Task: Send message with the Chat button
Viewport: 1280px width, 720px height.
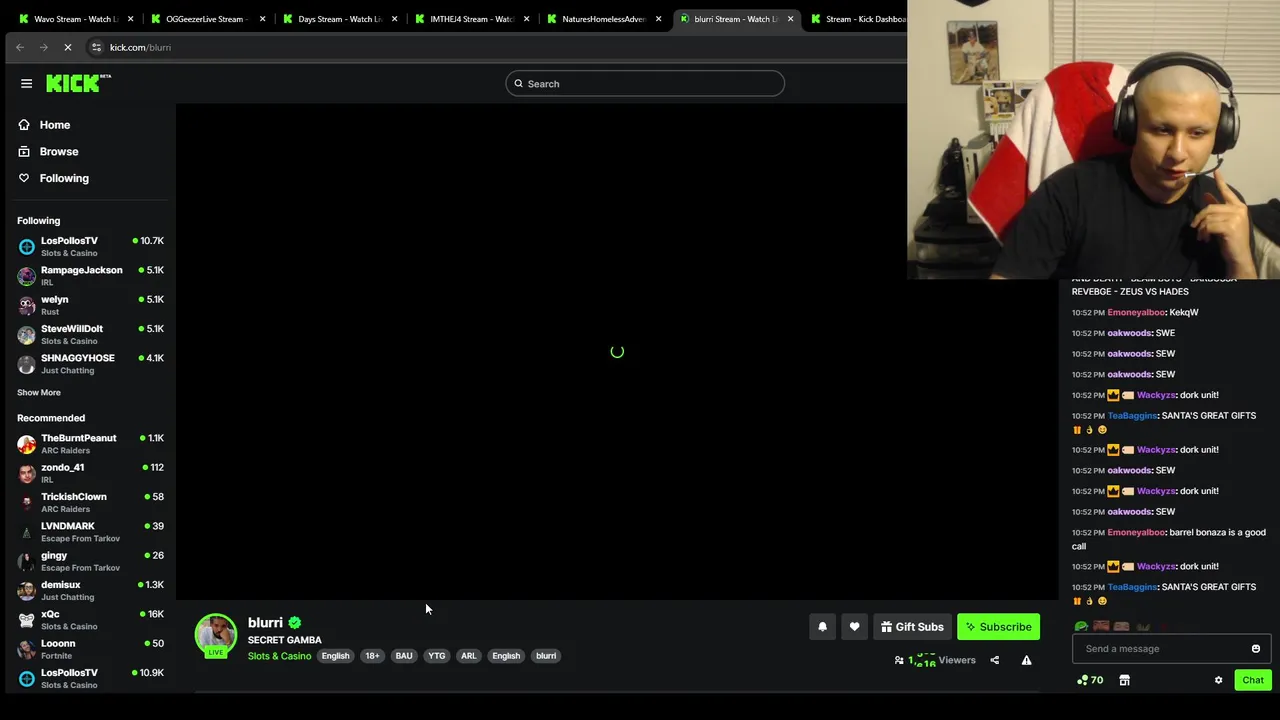Action: [x=1253, y=680]
